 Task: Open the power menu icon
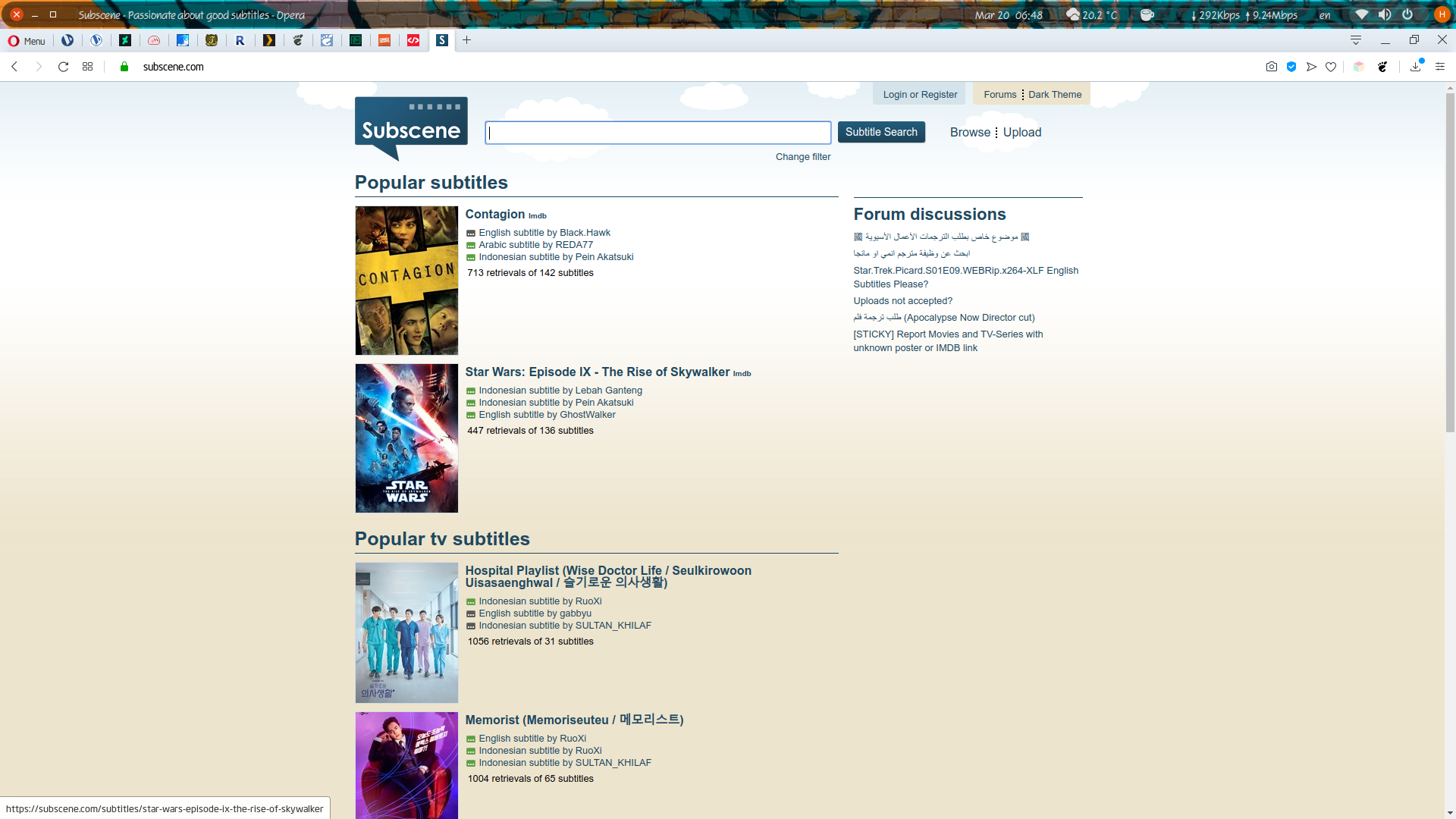tap(1407, 14)
